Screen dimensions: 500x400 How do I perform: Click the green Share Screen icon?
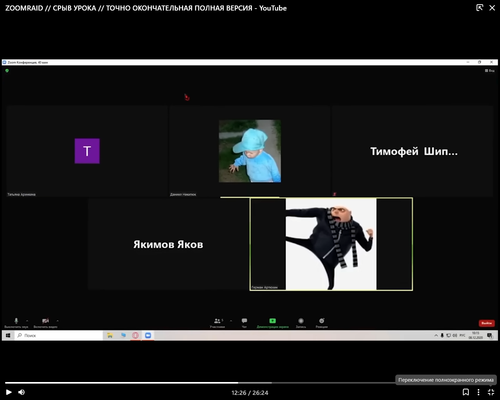click(x=273, y=321)
